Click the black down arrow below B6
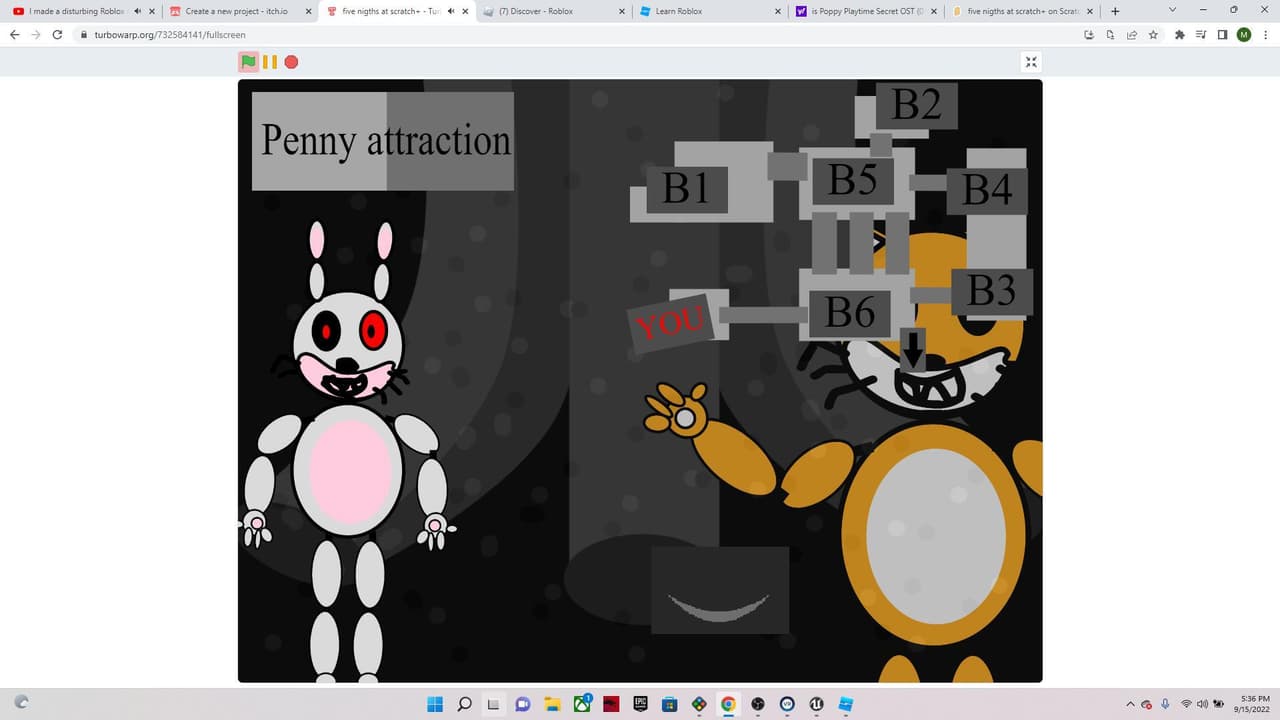The image size is (1280, 720). click(912, 350)
